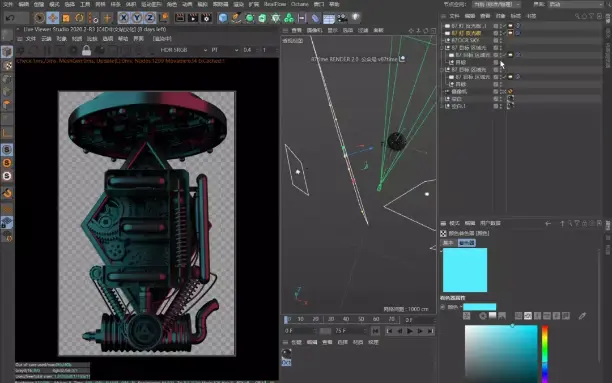This screenshot has width=612, height=383.
Task: Open the first menu in Live Viewer menu bar
Action: tap(30, 39)
